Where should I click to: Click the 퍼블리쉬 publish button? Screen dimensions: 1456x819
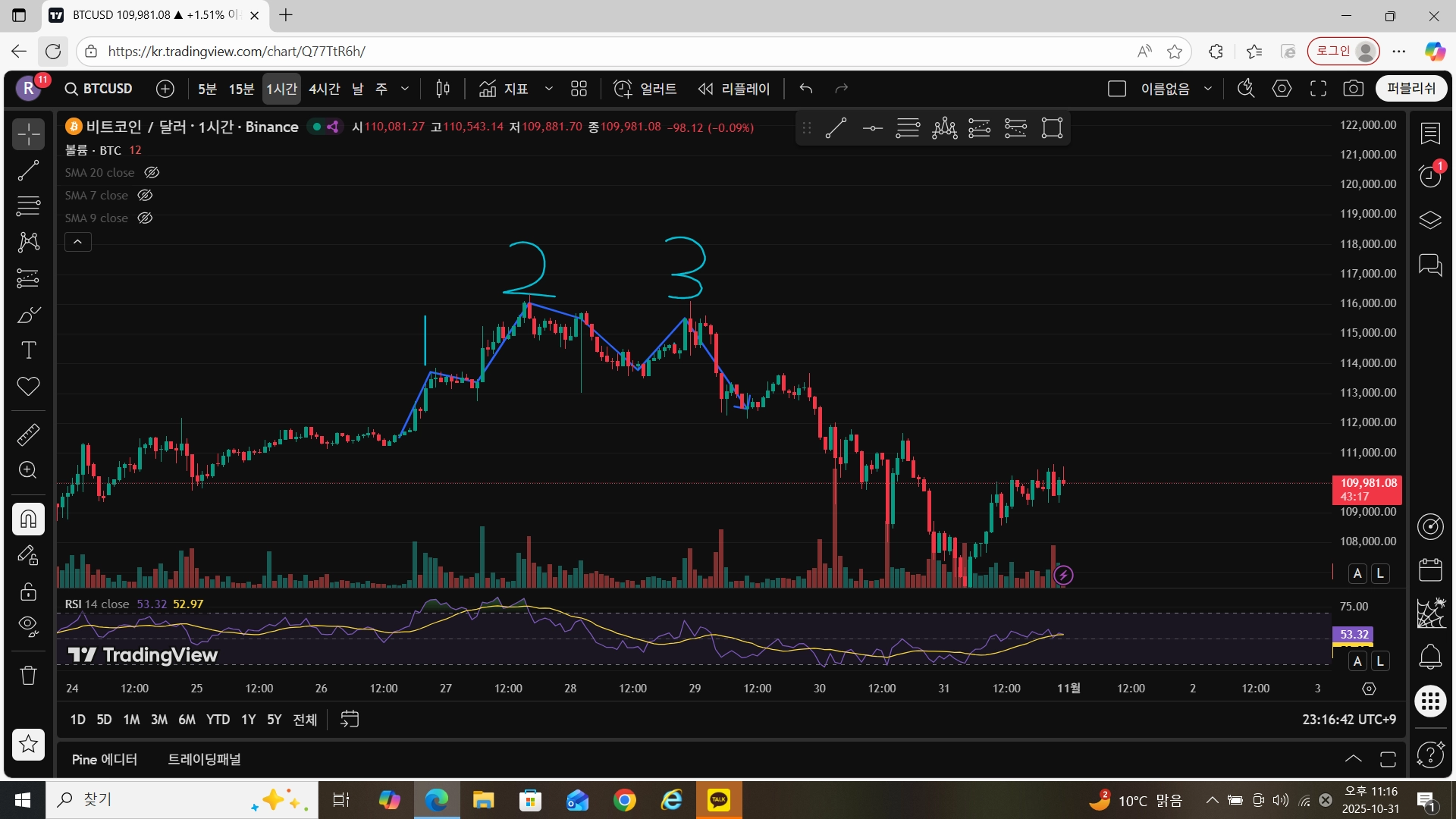point(1410,88)
